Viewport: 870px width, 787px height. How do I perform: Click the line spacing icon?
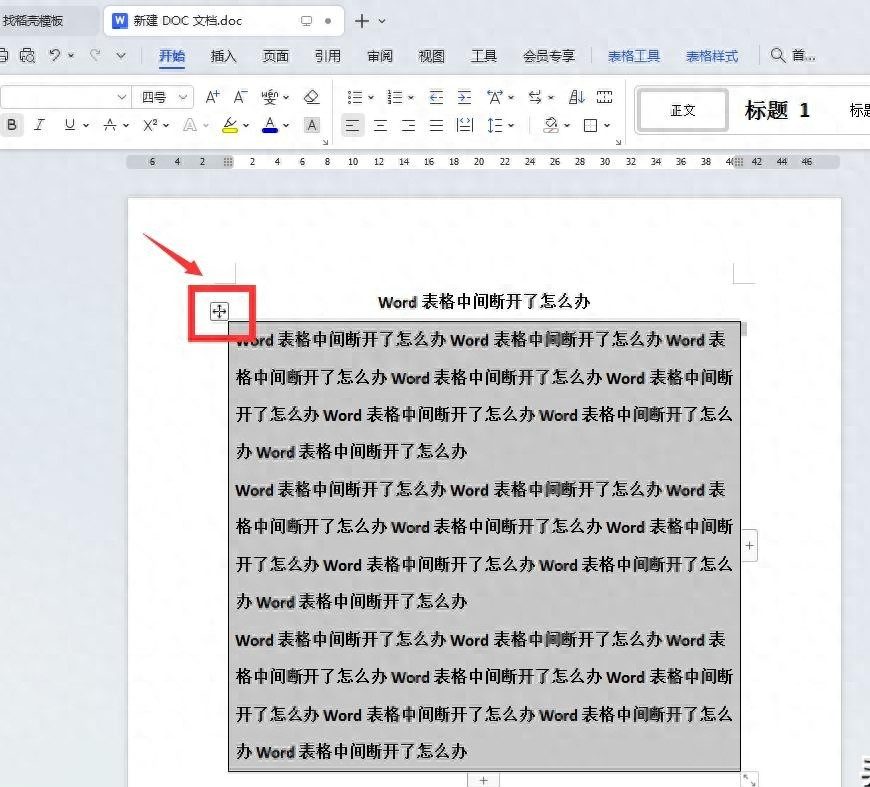pos(494,125)
